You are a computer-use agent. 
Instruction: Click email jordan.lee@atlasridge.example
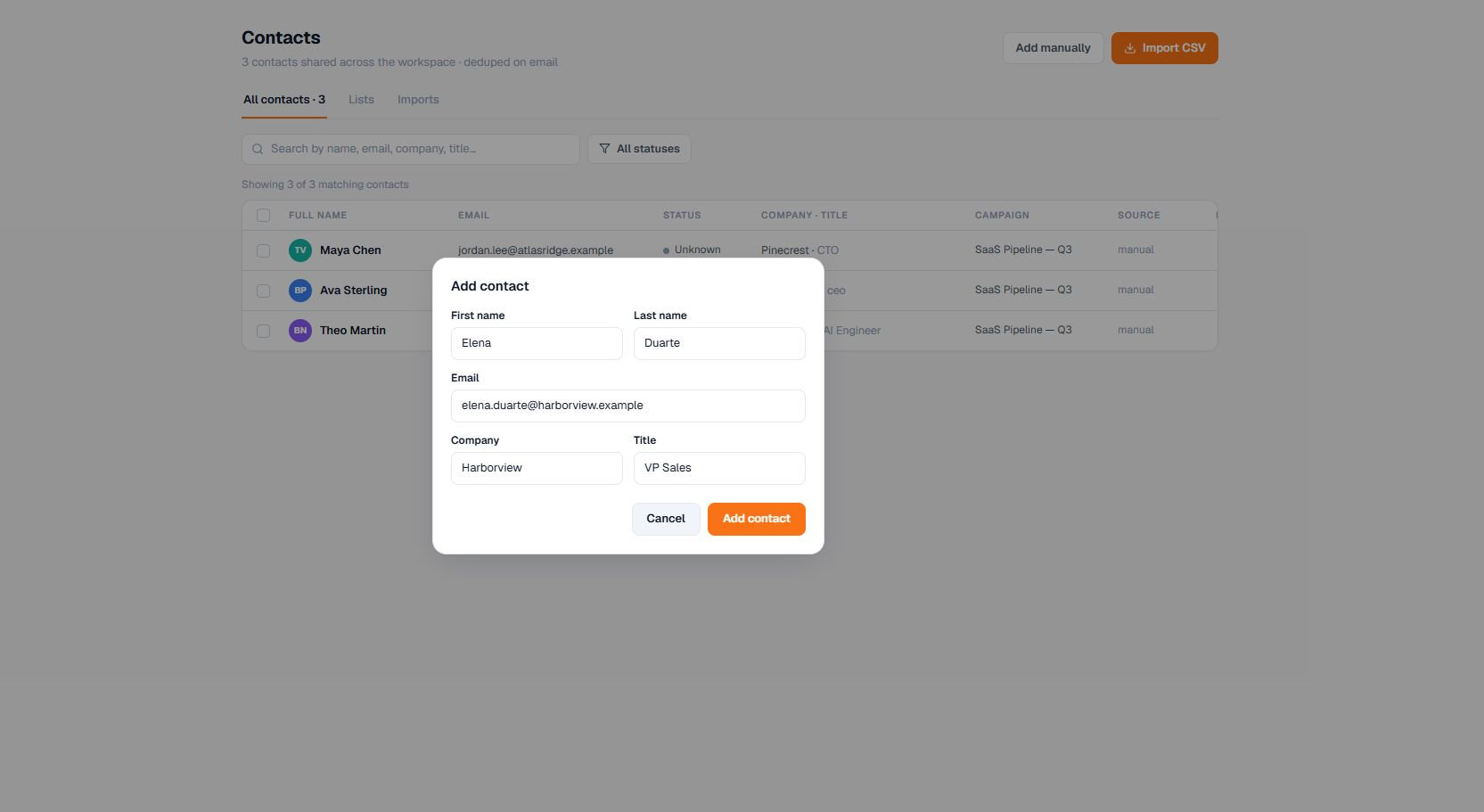[536, 250]
